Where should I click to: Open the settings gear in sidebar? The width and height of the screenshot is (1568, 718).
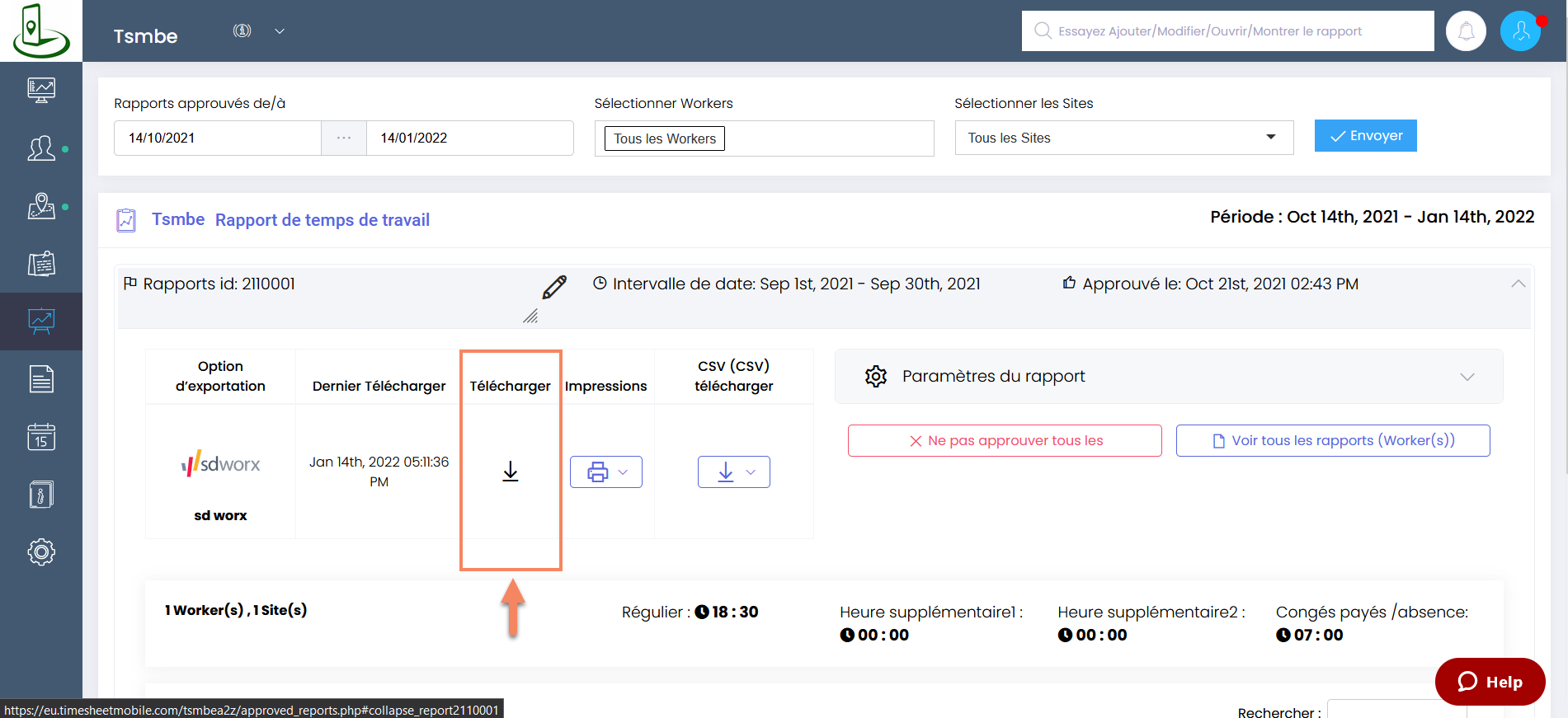tap(41, 551)
